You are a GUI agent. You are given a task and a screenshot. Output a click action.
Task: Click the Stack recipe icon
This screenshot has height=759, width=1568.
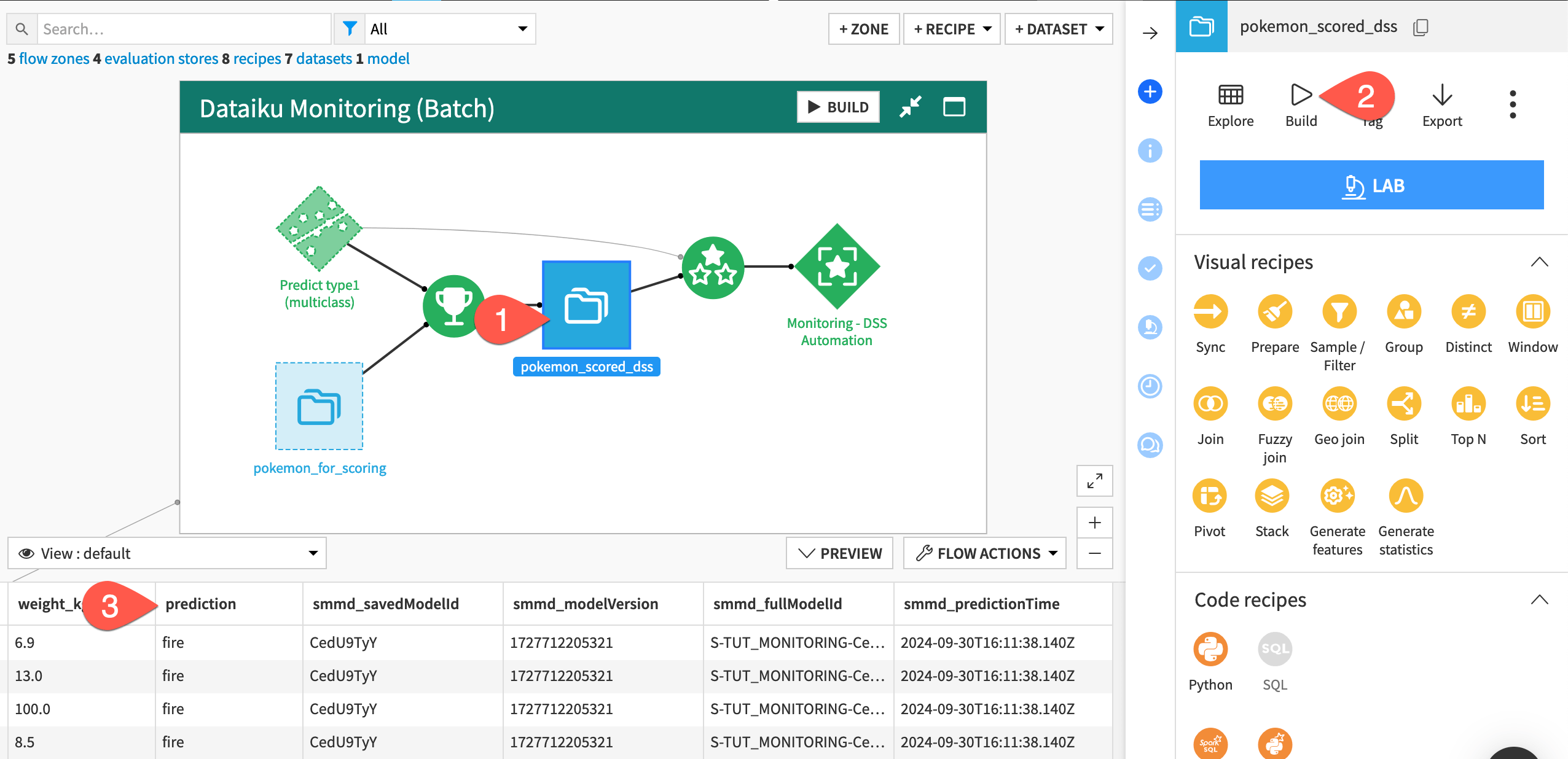(x=1271, y=496)
